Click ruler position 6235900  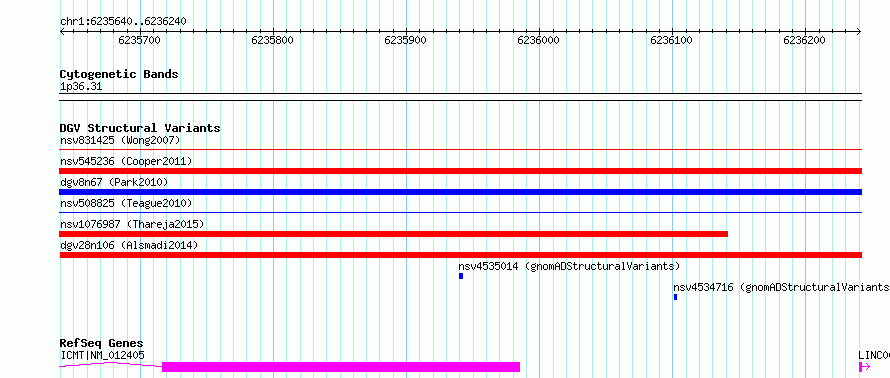click(x=405, y=41)
